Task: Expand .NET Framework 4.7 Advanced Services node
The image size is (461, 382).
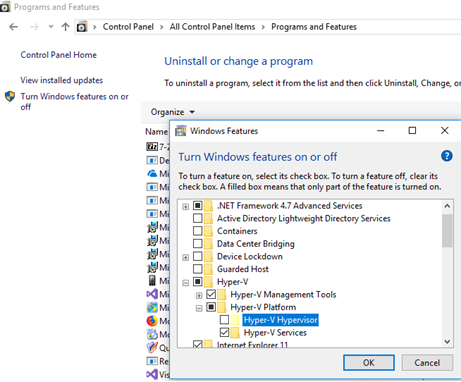Action: pyautogui.click(x=186, y=207)
